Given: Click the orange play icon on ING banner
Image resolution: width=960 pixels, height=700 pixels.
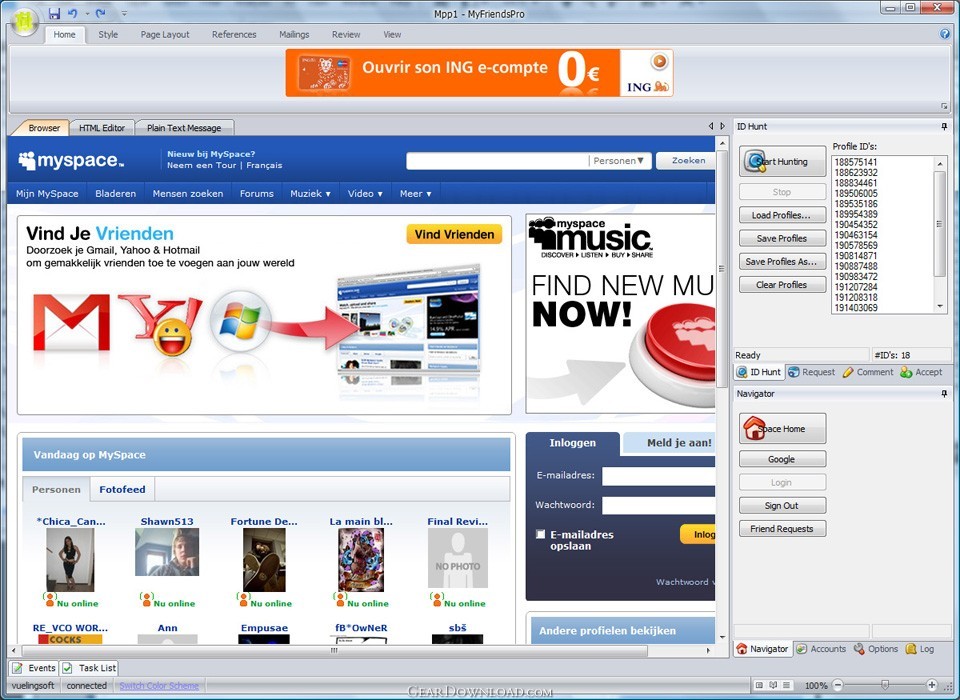Looking at the screenshot, I should pyautogui.click(x=659, y=61).
